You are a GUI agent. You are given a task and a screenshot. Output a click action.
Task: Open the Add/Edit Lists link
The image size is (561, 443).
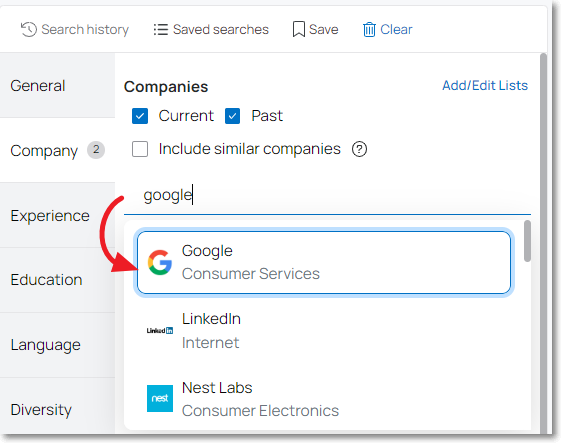pos(485,86)
